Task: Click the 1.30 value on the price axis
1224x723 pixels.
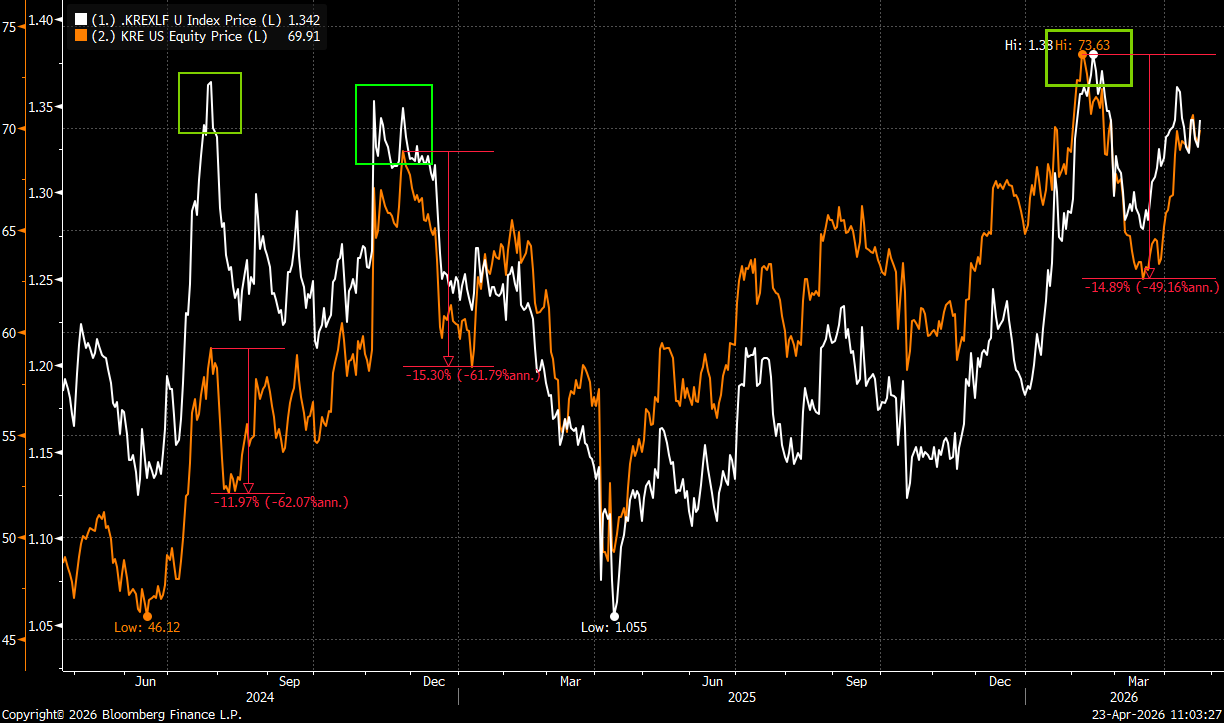Action: (x=41, y=193)
